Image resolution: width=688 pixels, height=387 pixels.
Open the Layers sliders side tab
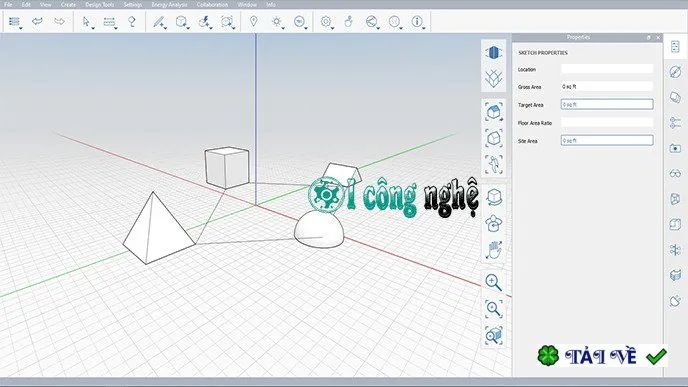click(x=675, y=122)
